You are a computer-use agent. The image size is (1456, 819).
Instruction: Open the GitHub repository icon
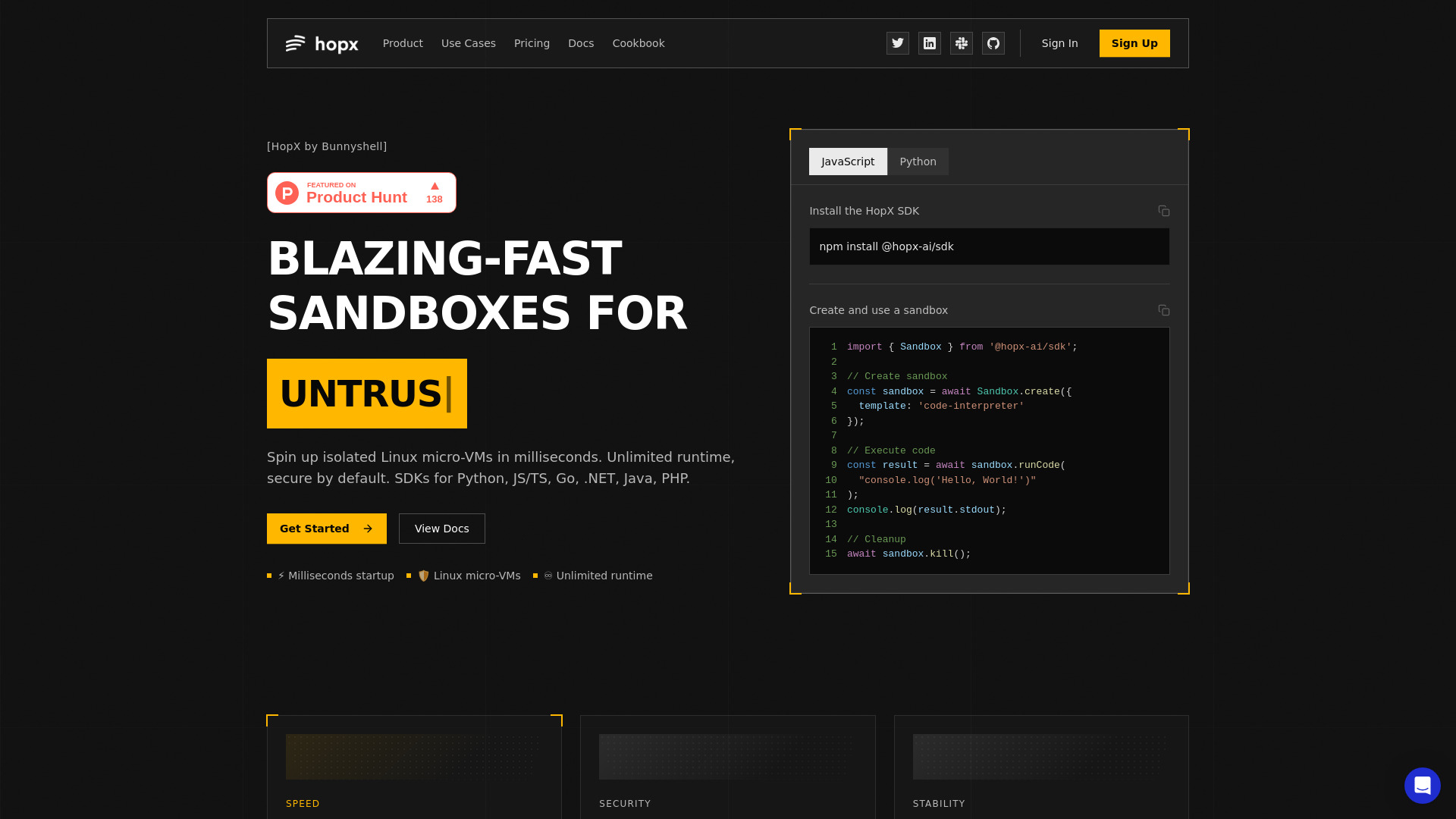coord(993,43)
